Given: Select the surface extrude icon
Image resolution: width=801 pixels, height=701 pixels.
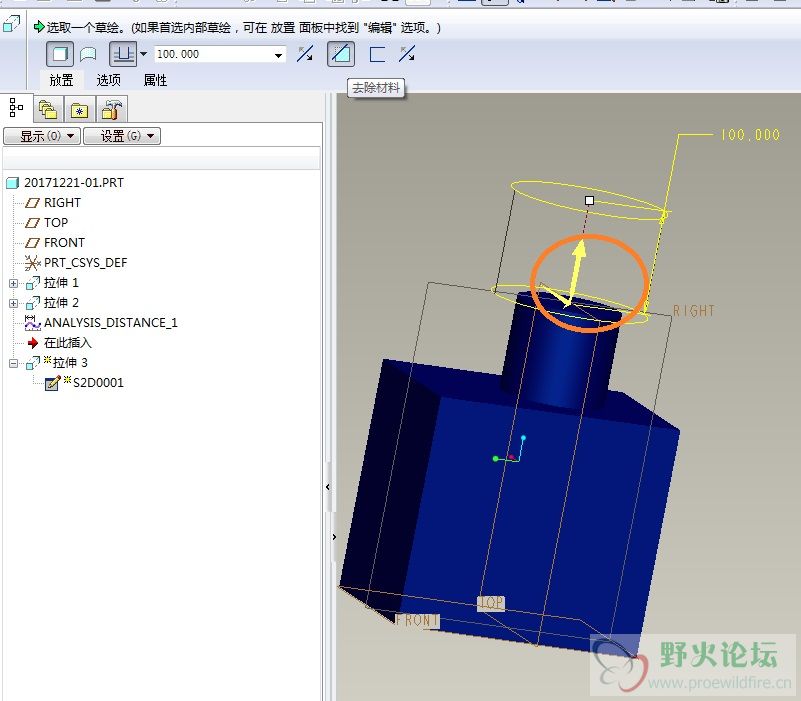Looking at the screenshot, I should [88, 54].
